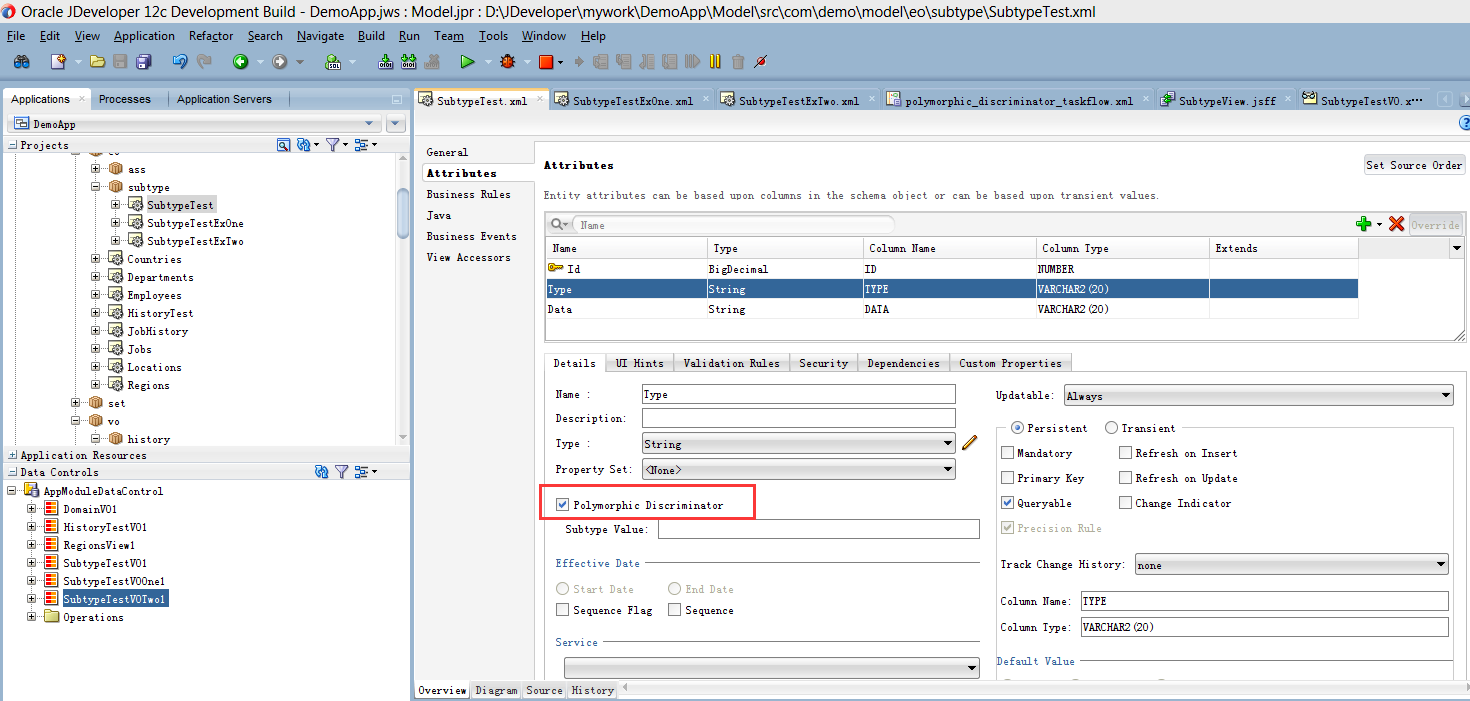Image resolution: width=1470 pixels, height=701 pixels.
Task: Check the Mandatory checkbox
Action: point(1007,453)
